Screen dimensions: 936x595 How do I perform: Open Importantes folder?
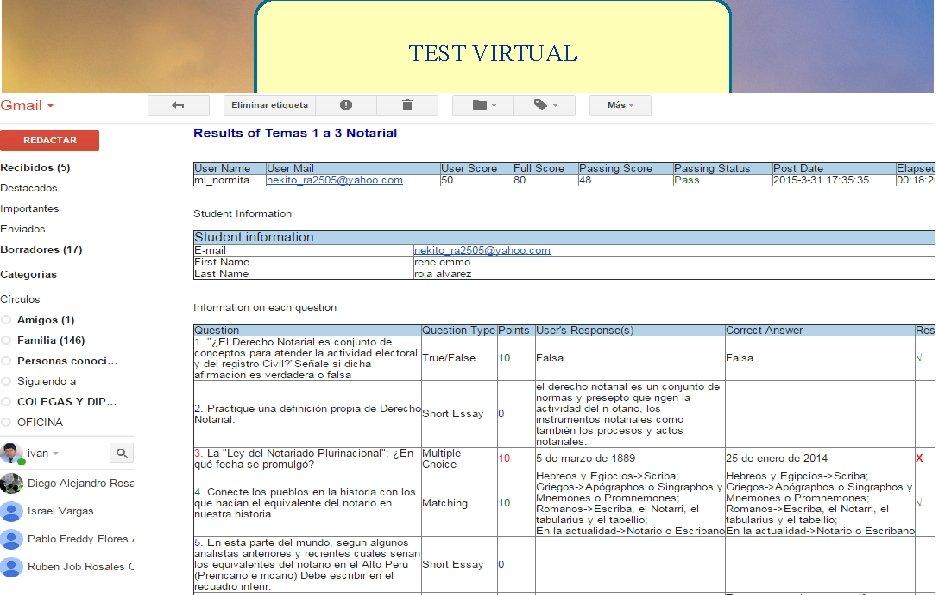pyautogui.click(x=30, y=209)
